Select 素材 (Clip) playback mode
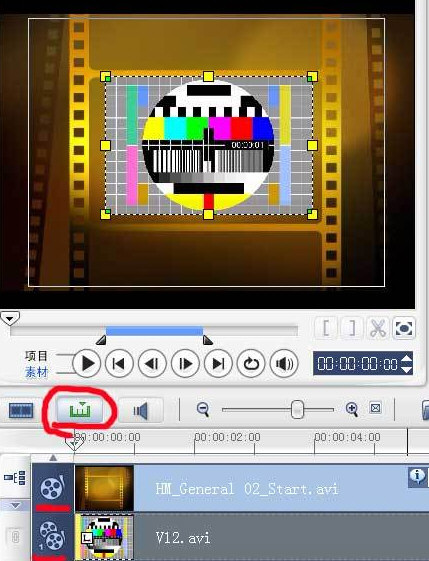Image resolution: width=429 pixels, height=561 pixels. (x=36, y=372)
